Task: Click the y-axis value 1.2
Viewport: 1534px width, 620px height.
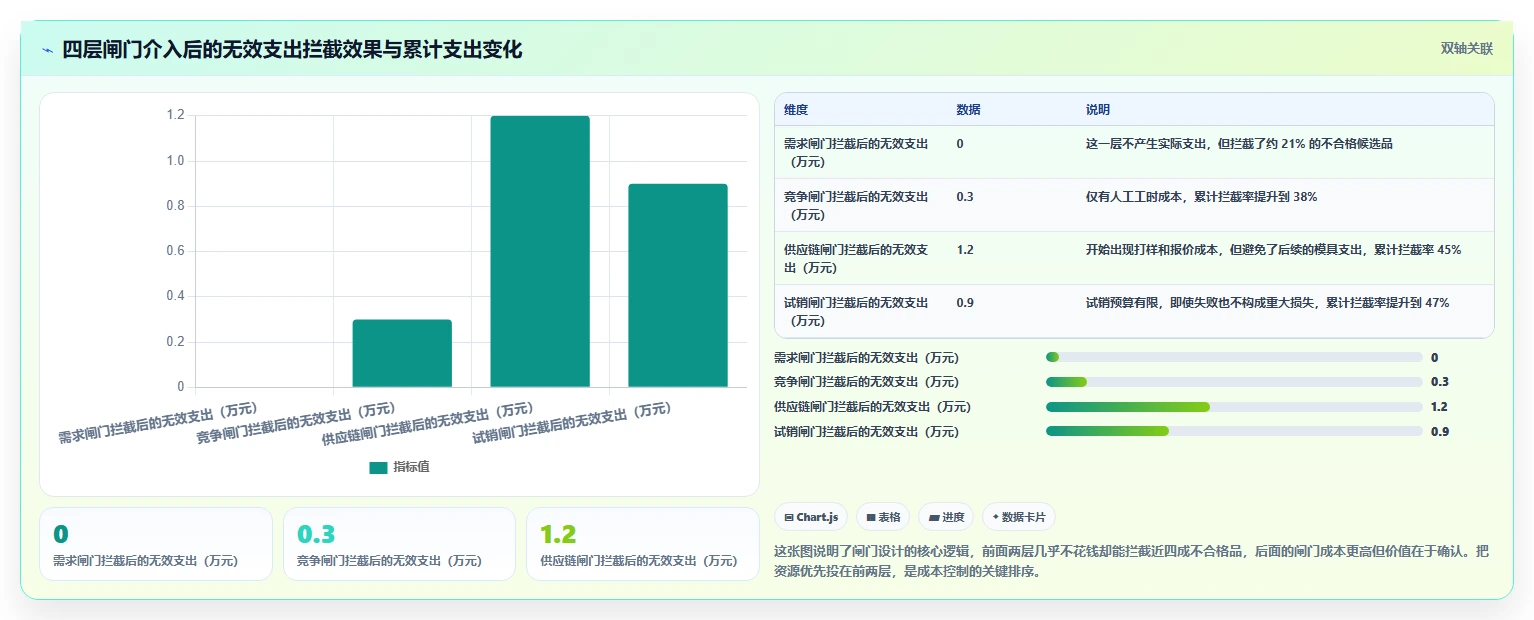Action: coord(175,115)
